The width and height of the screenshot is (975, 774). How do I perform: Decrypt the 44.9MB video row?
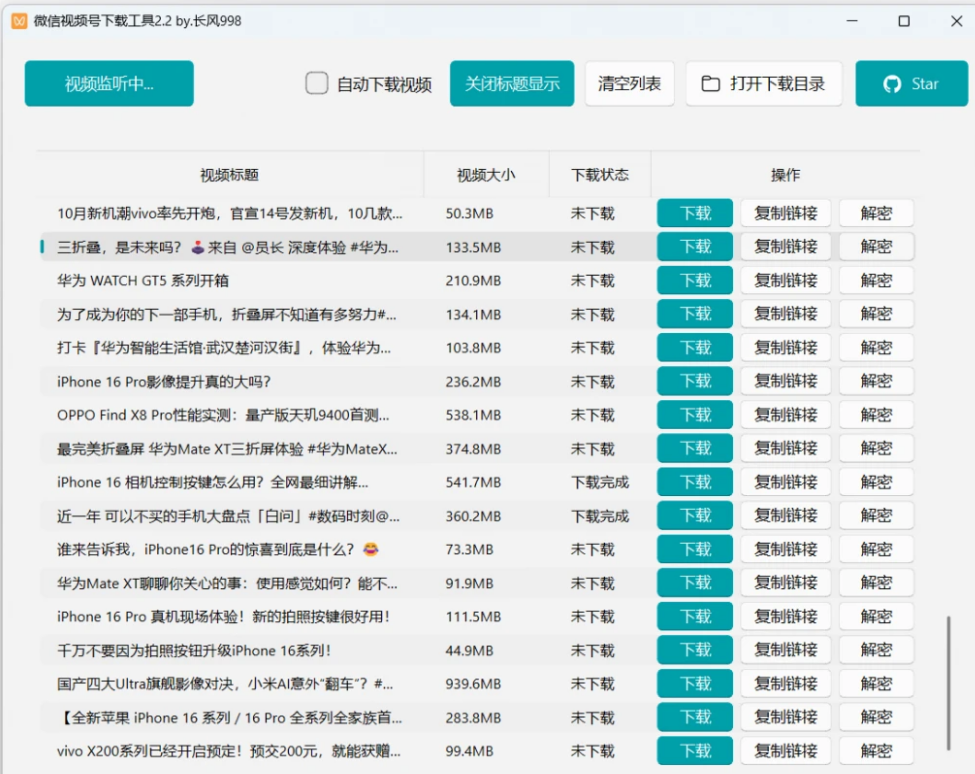[x=876, y=650]
